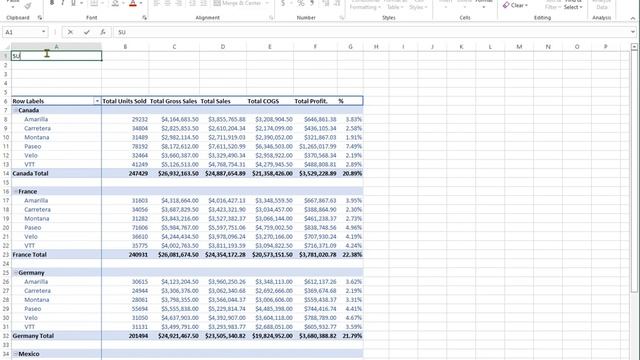640x360 pixels.
Task: Click the Percent Style icon
Action: (301, 3)
